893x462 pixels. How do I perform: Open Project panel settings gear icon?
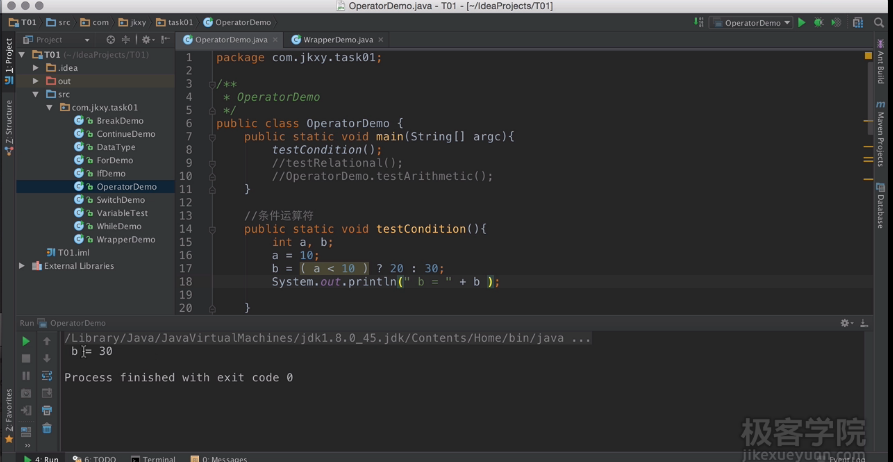click(x=147, y=40)
